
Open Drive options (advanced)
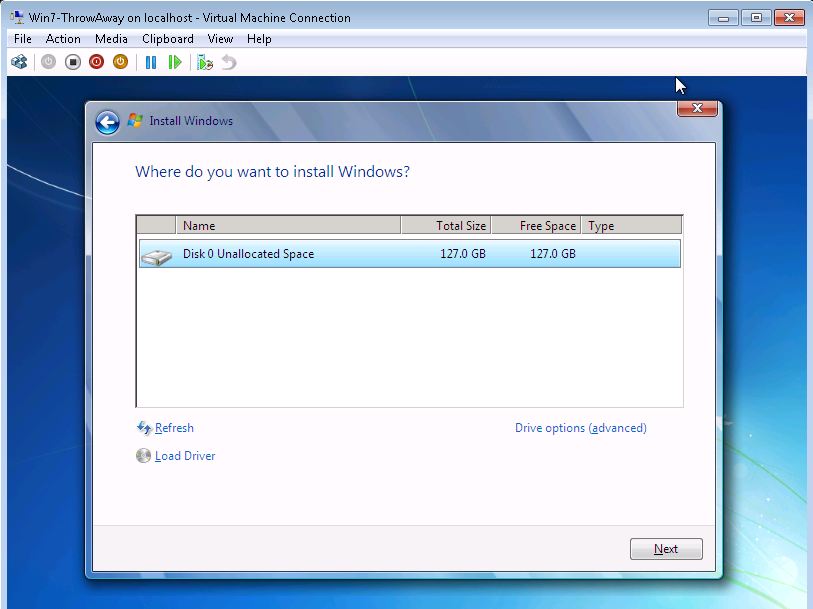[x=581, y=428]
